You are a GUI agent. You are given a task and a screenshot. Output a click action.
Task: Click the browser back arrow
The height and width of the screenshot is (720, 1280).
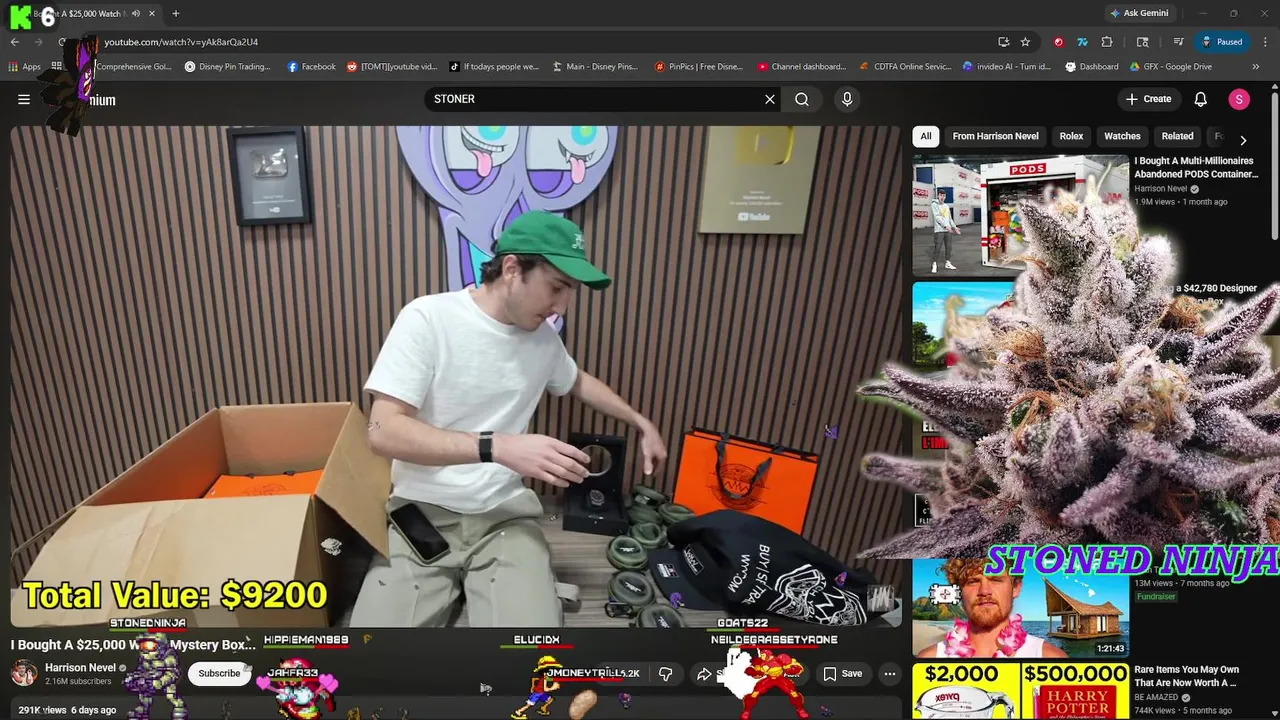click(x=15, y=42)
